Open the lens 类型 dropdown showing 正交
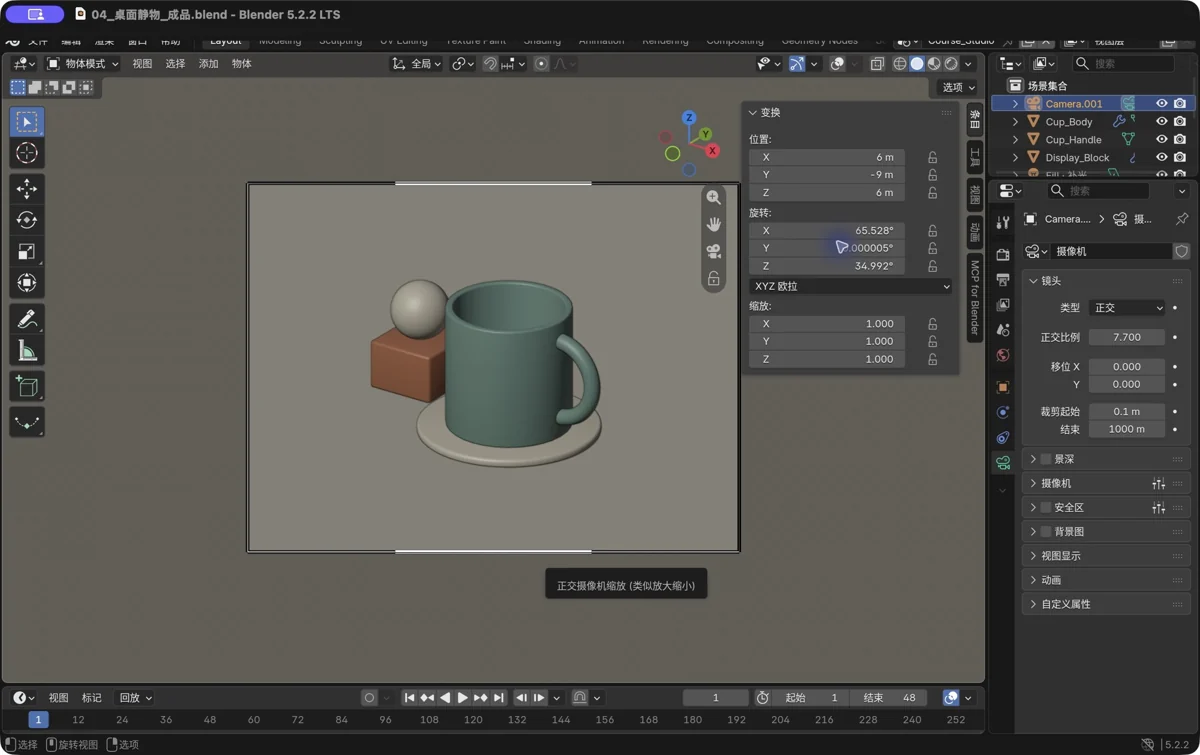The width and height of the screenshot is (1200, 755). pos(1127,308)
